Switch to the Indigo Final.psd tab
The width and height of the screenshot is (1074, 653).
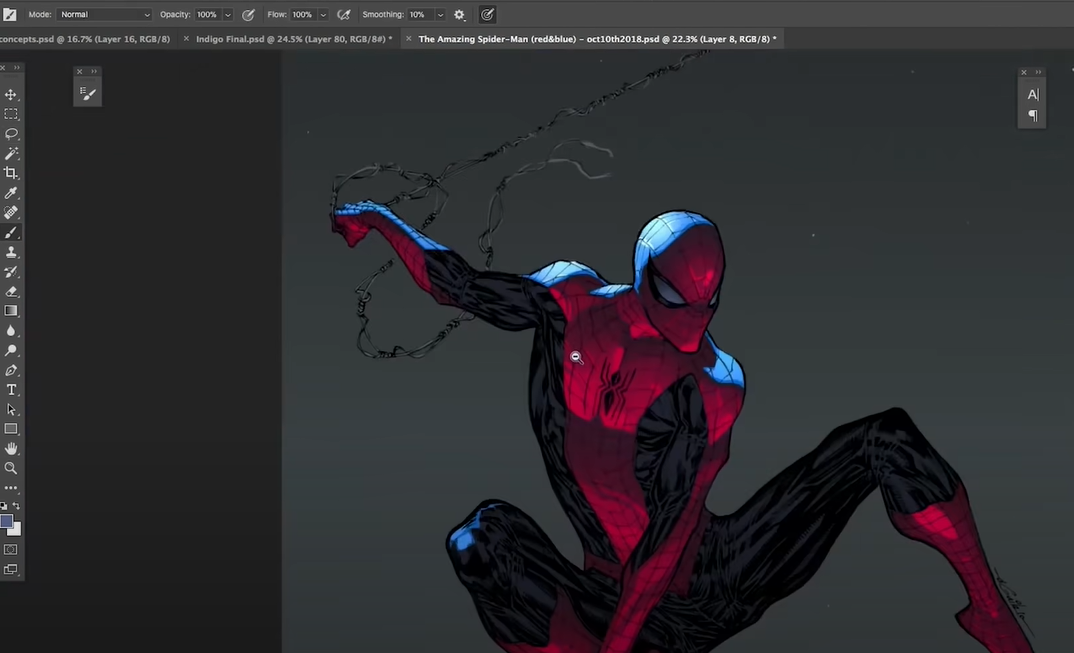pos(292,39)
